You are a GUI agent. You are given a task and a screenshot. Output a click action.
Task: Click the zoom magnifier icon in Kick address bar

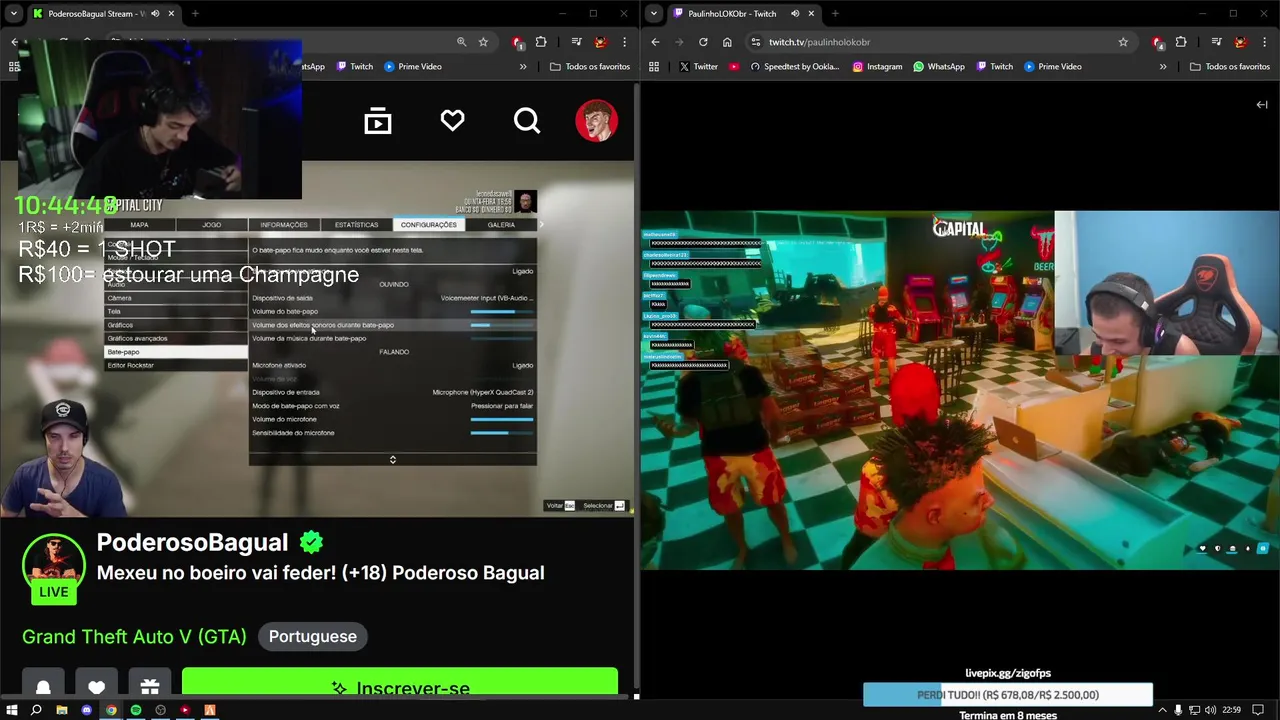[x=461, y=42]
